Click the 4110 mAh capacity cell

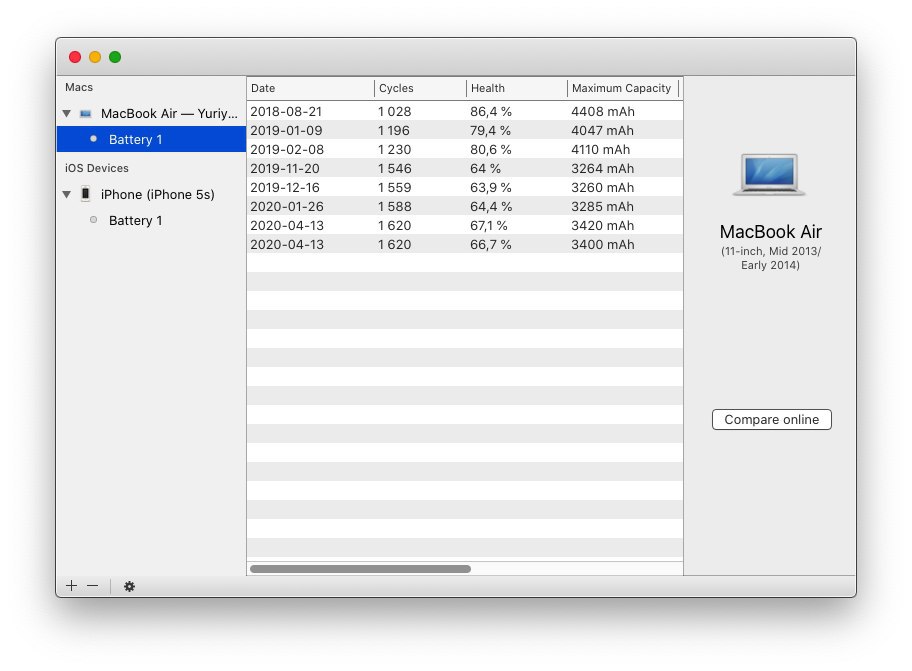coord(600,149)
